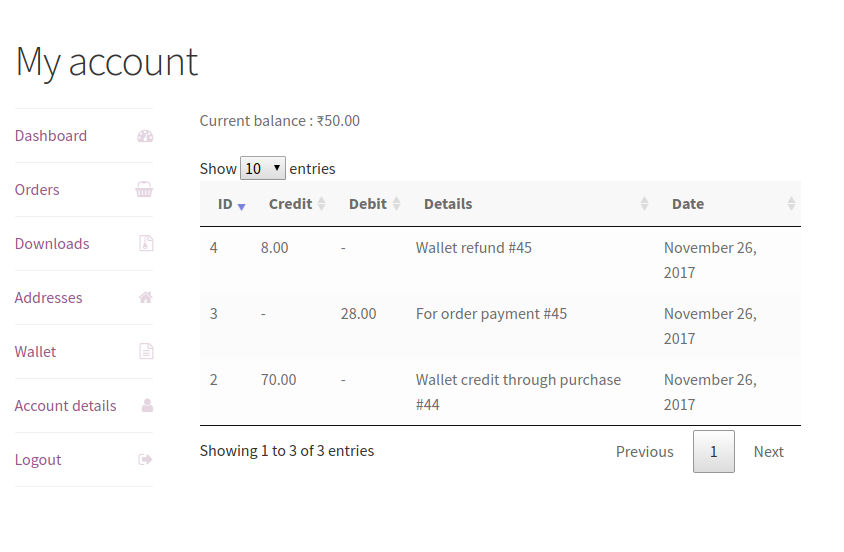The height and width of the screenshot is (552, 844).
Task: Click the Downloads file icon
Action: pyautogui.click(x=146, y=244)
